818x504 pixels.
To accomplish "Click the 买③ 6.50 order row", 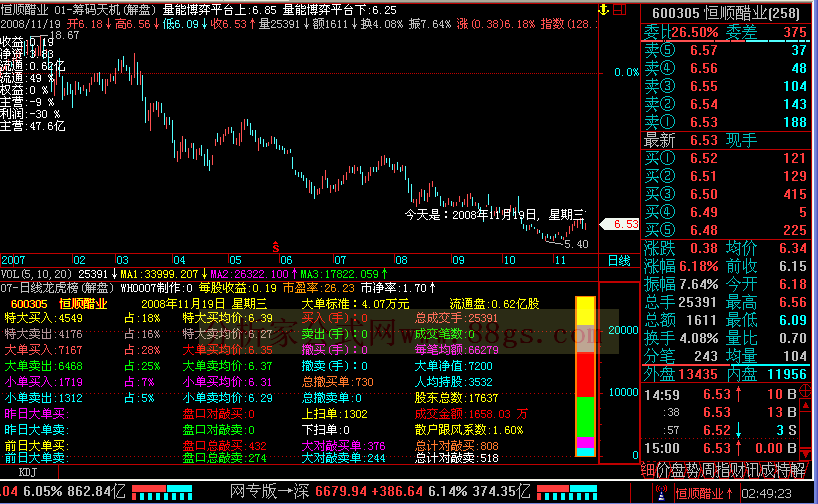I will tap(726, 194).
